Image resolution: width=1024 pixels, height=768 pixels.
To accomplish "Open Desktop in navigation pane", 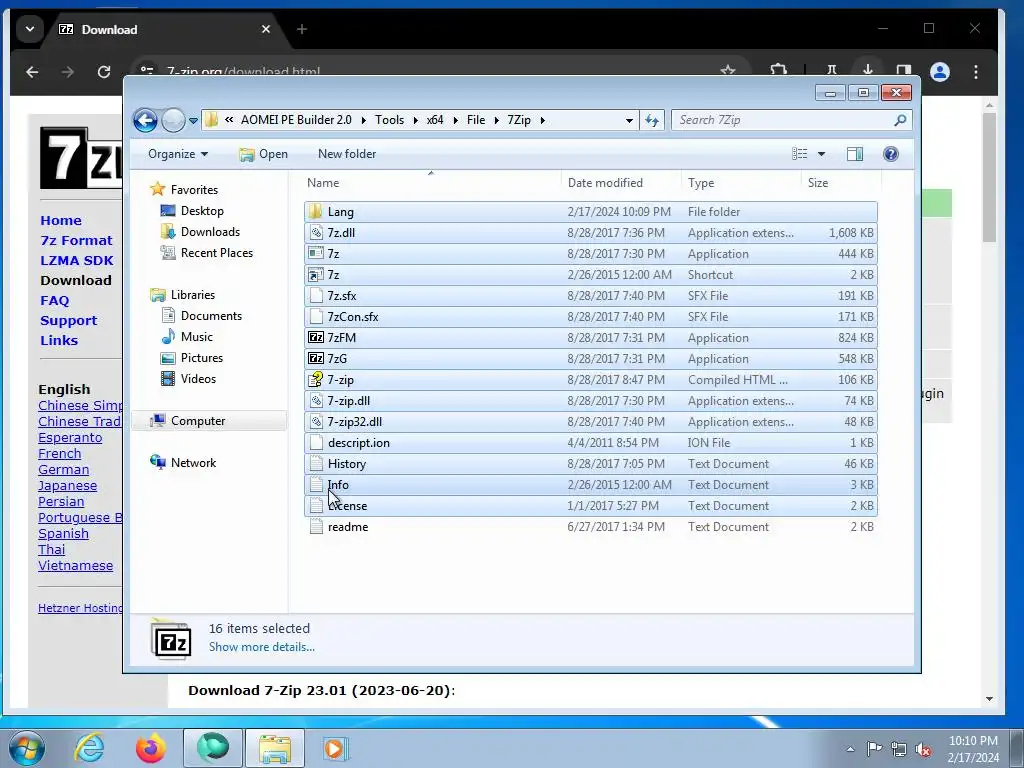I will coord(202,211).
